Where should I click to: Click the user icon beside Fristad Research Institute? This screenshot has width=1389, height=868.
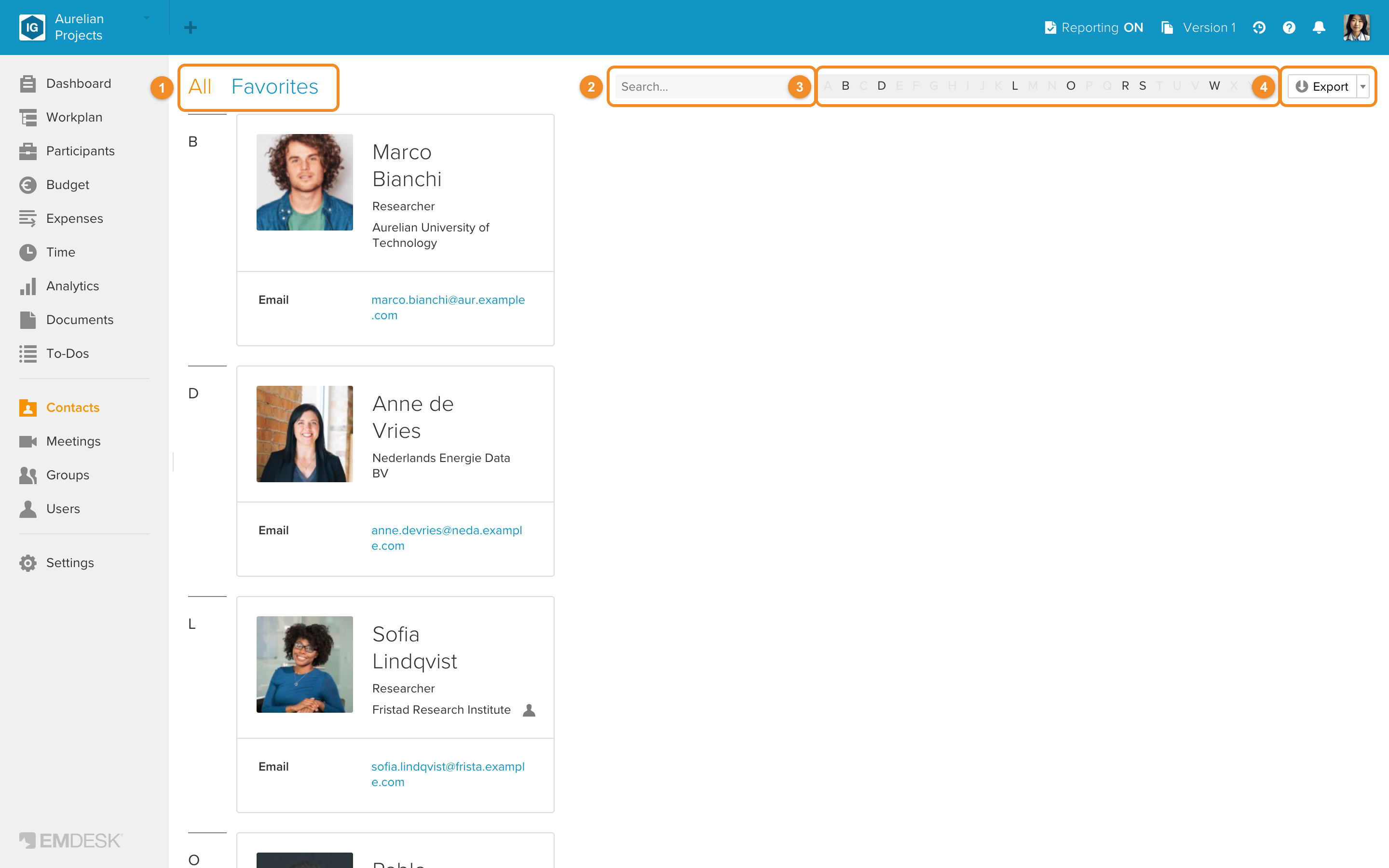click(529, 710)
